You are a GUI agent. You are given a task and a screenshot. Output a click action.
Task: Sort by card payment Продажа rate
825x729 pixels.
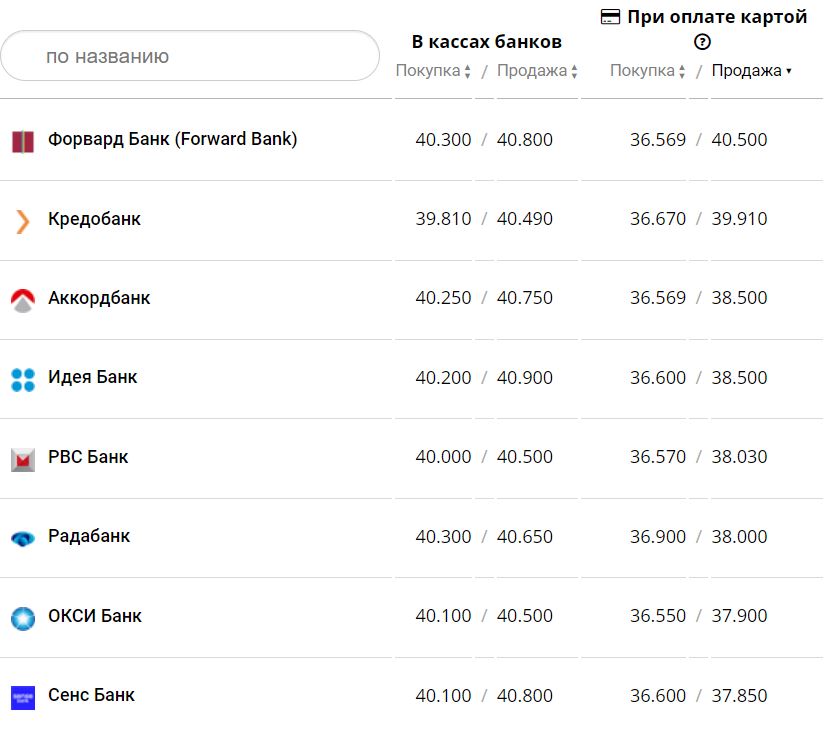(751, 71)
